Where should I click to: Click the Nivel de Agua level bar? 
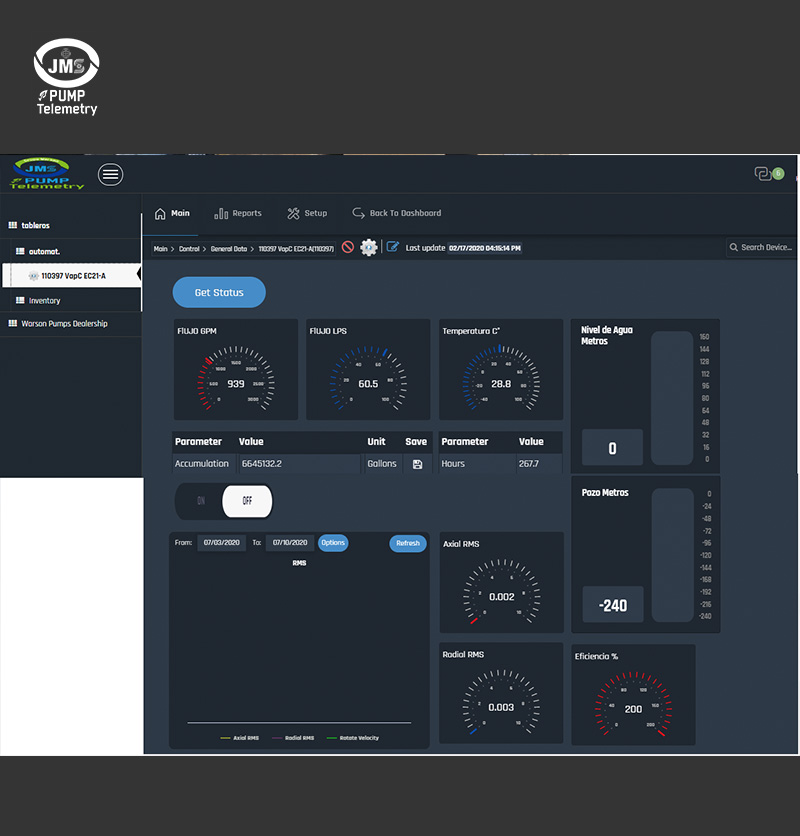tap(671, 397)
